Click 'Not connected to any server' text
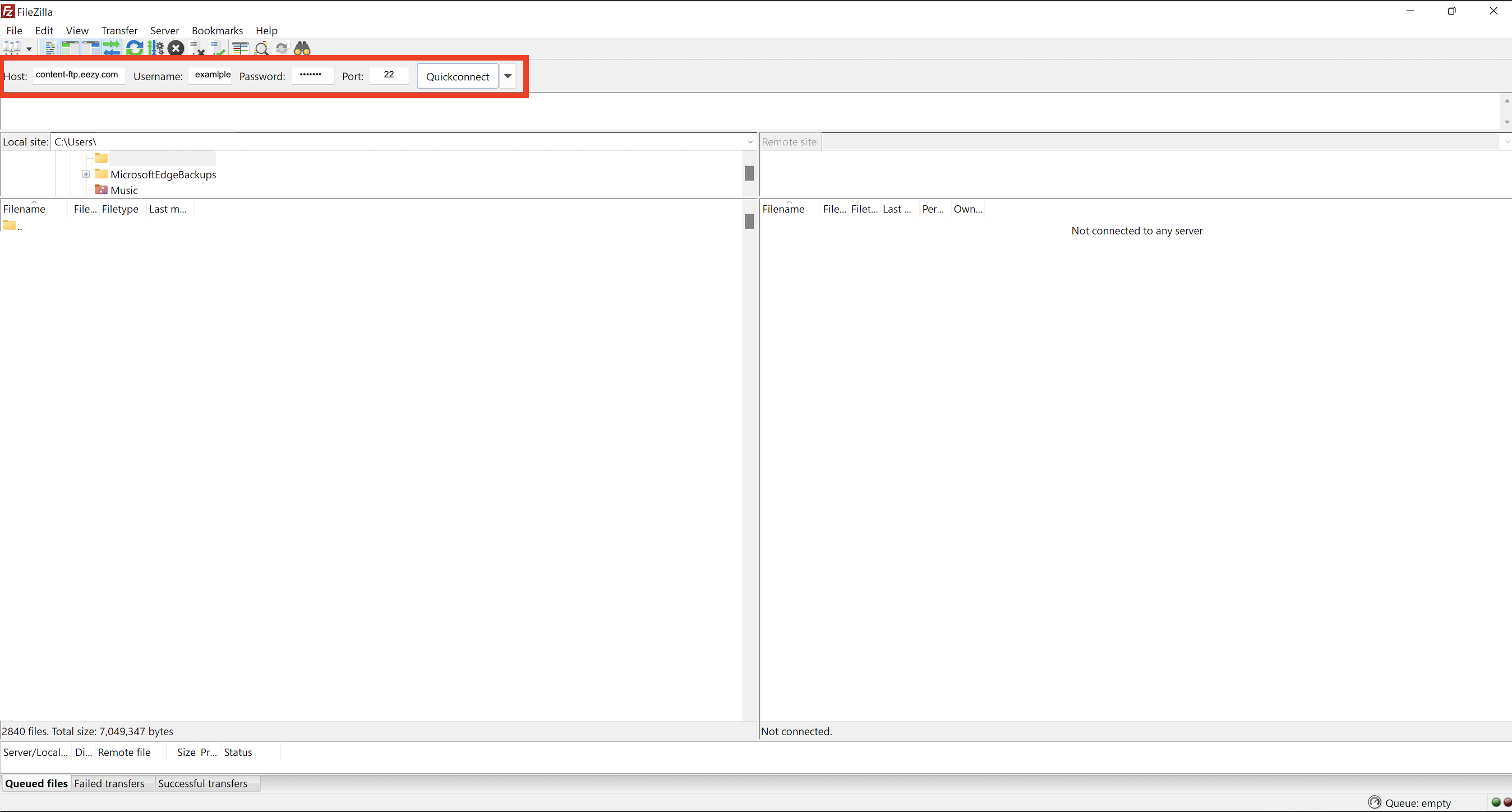 (1137, 230)
